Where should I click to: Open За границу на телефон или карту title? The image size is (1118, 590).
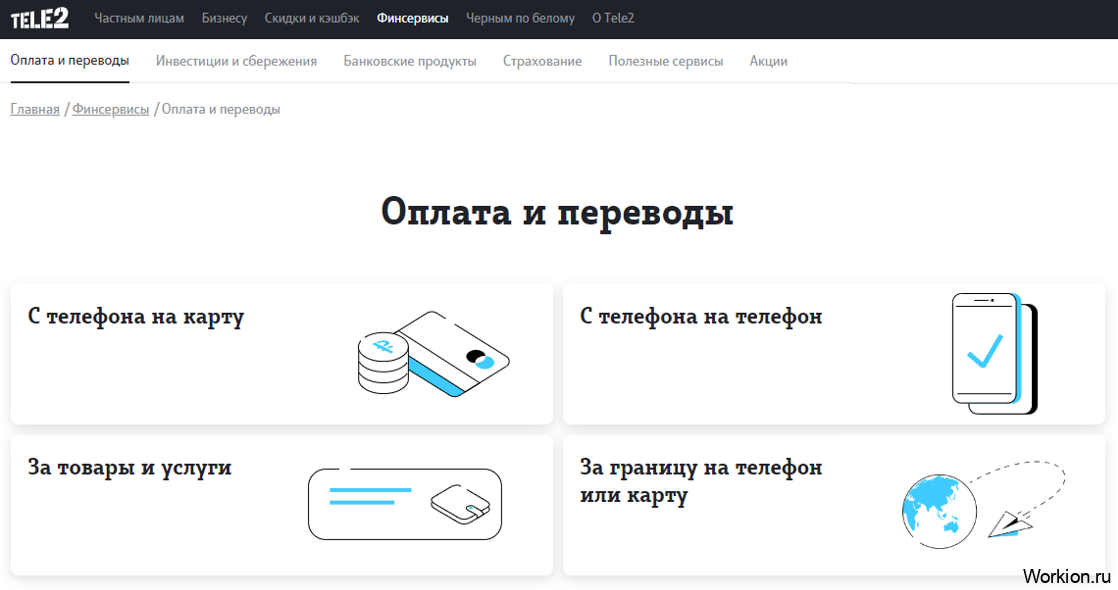pos(701,481)
